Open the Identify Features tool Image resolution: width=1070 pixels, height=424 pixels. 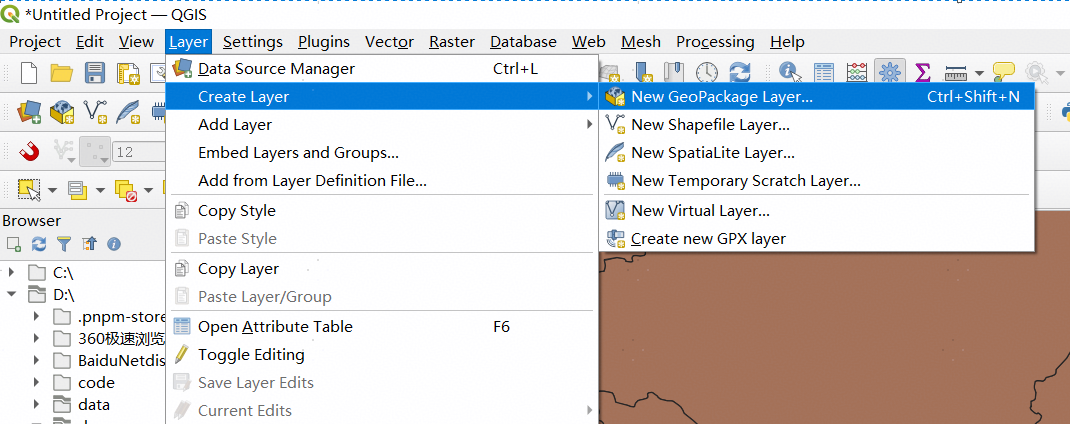pyautogui.click(x=790, y=72)
